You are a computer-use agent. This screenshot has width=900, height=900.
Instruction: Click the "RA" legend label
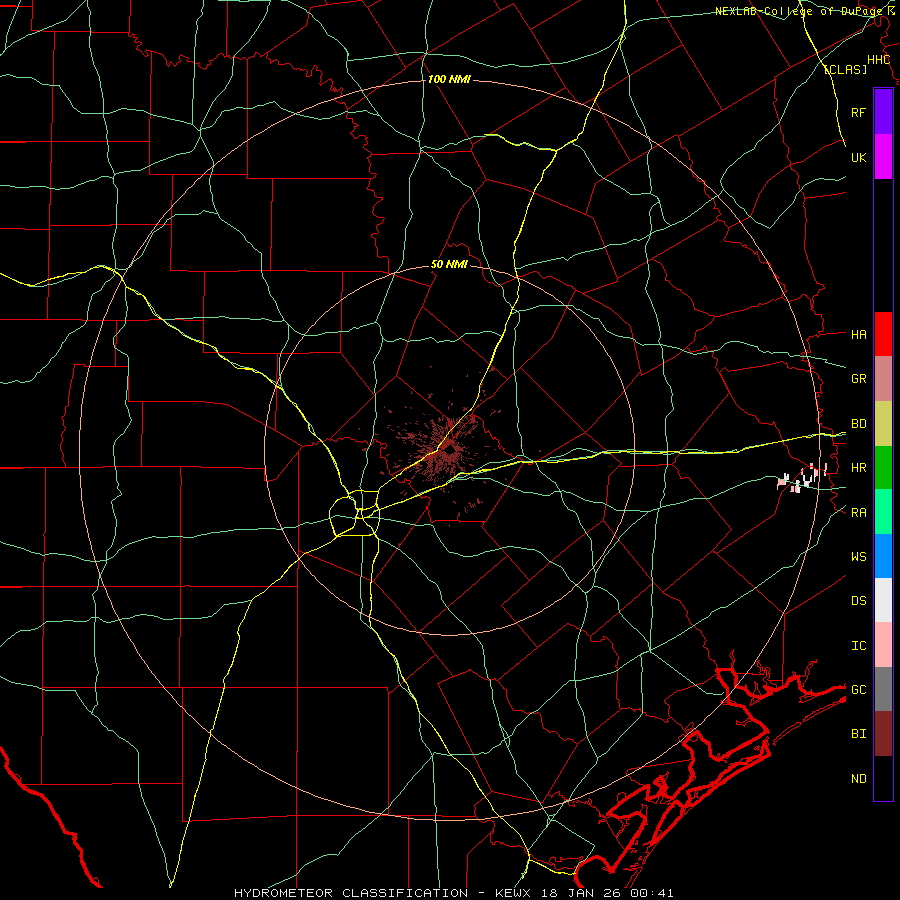tap(859, 512)
